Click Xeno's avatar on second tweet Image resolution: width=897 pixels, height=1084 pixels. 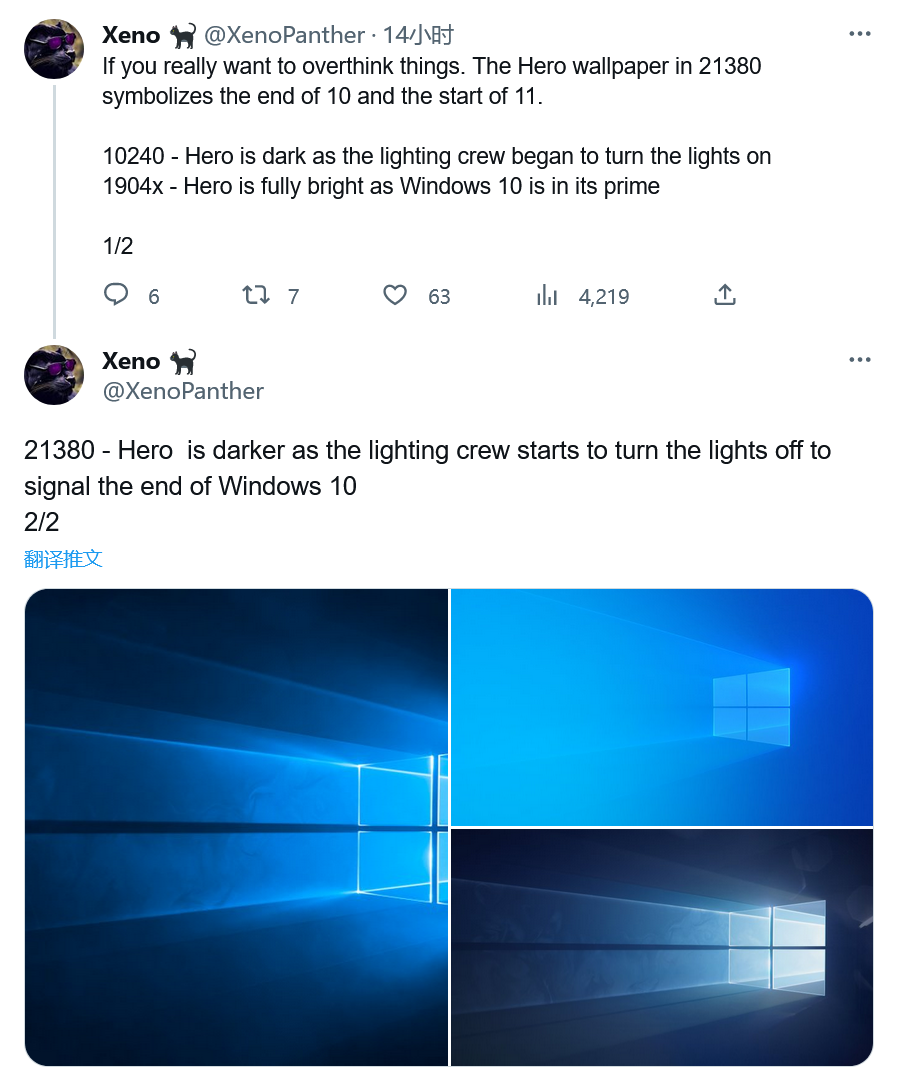pyautogui.click(x=54, y=375)
